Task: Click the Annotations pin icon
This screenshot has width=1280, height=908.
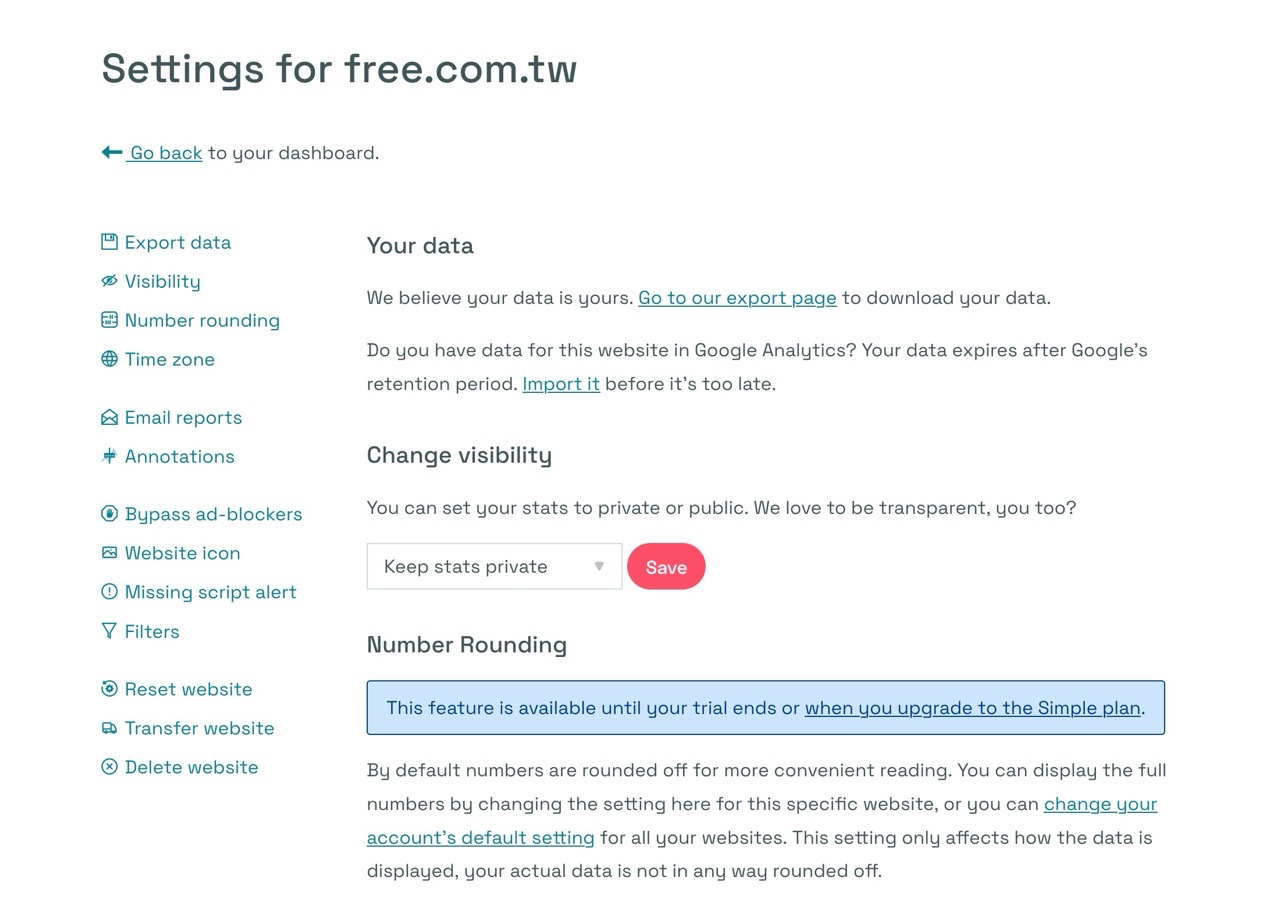Action: [109, 456]
